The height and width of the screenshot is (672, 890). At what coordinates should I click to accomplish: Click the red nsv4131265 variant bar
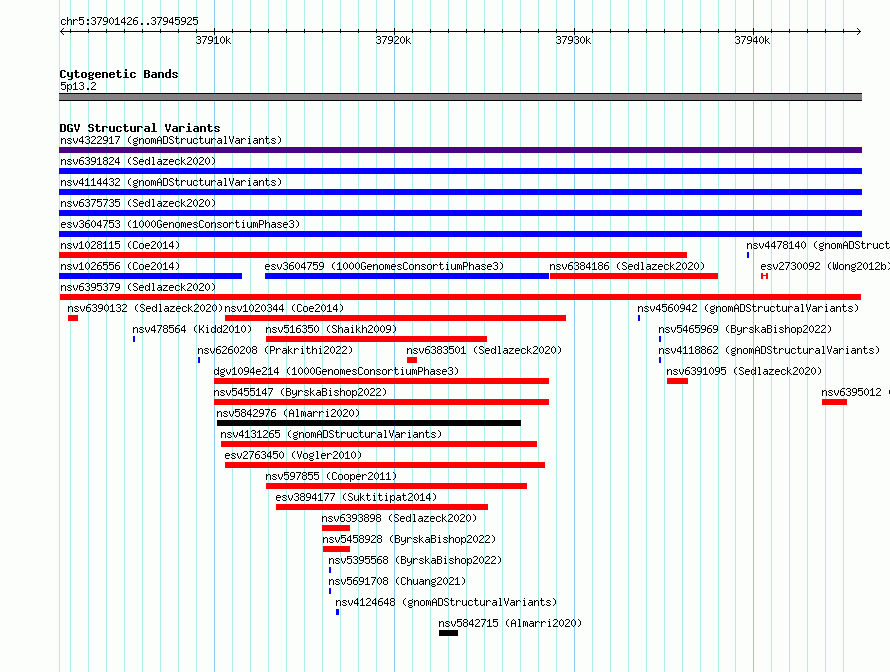pos(379,444)
